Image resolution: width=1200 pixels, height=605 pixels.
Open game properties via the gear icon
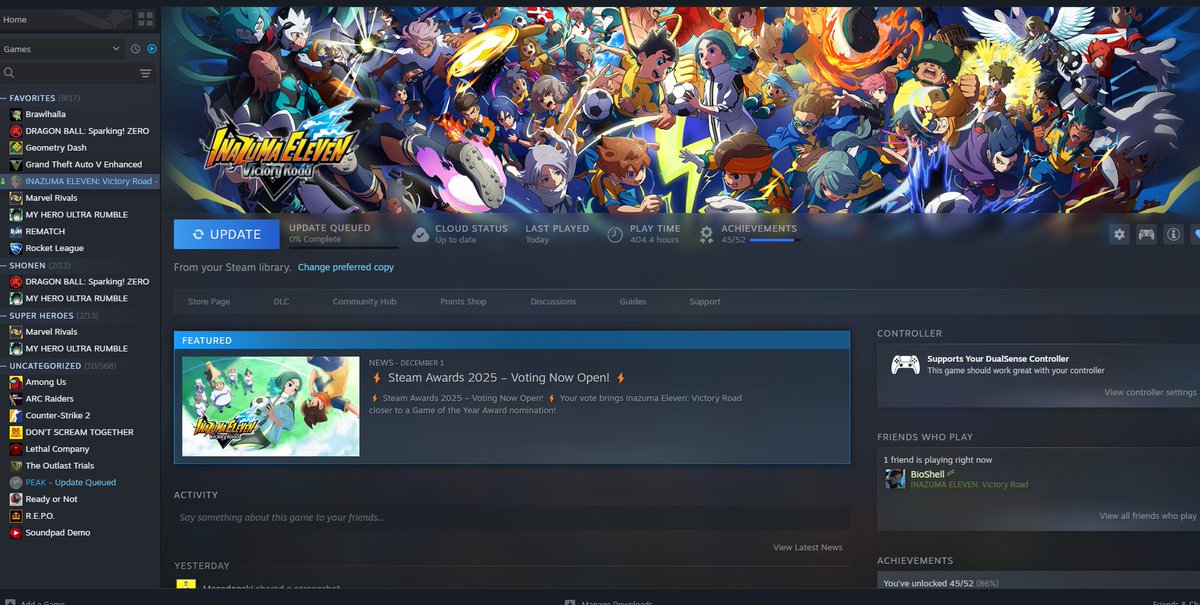tap(1119, 234)
